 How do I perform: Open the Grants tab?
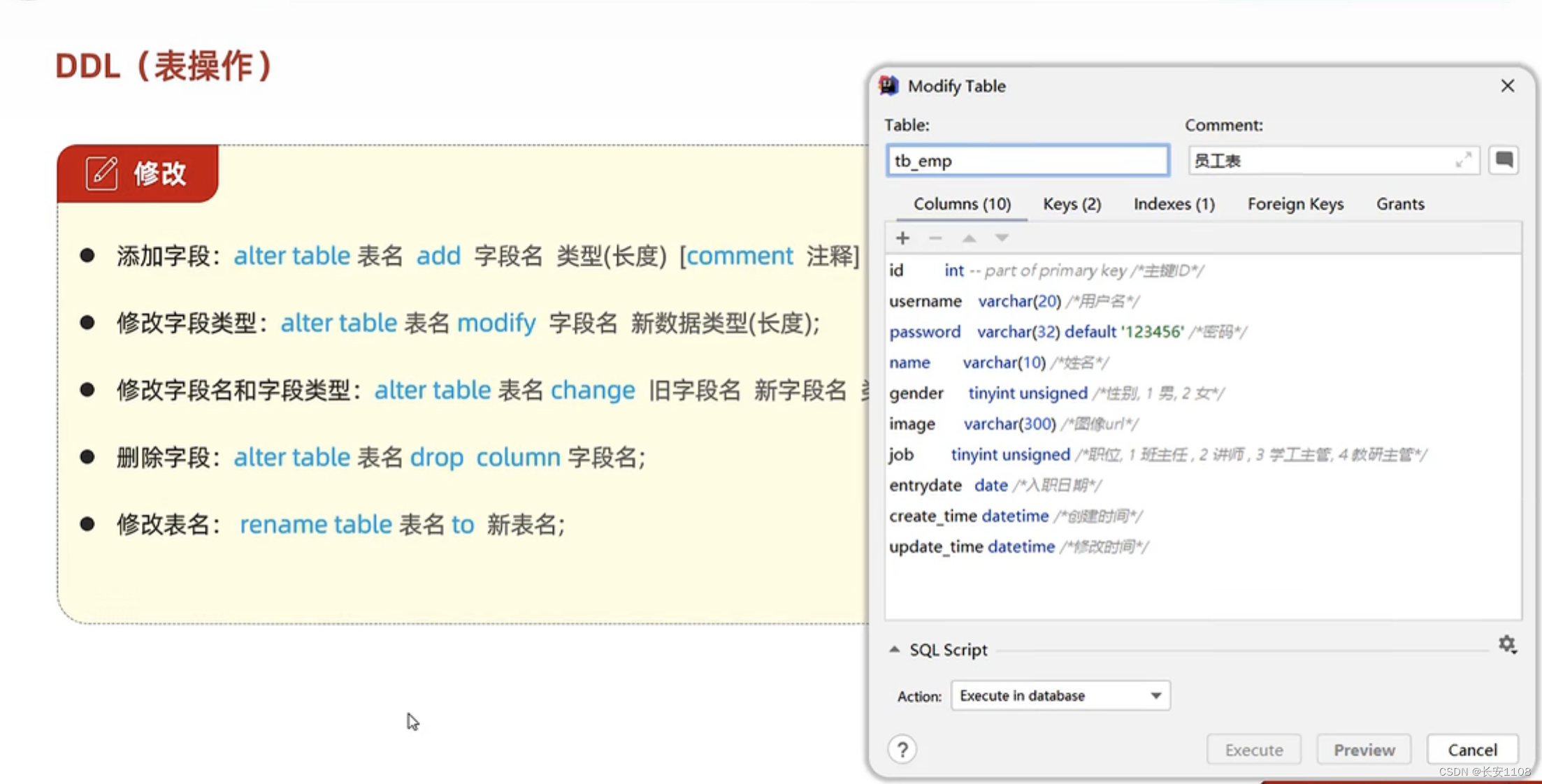pos(1400,204)
